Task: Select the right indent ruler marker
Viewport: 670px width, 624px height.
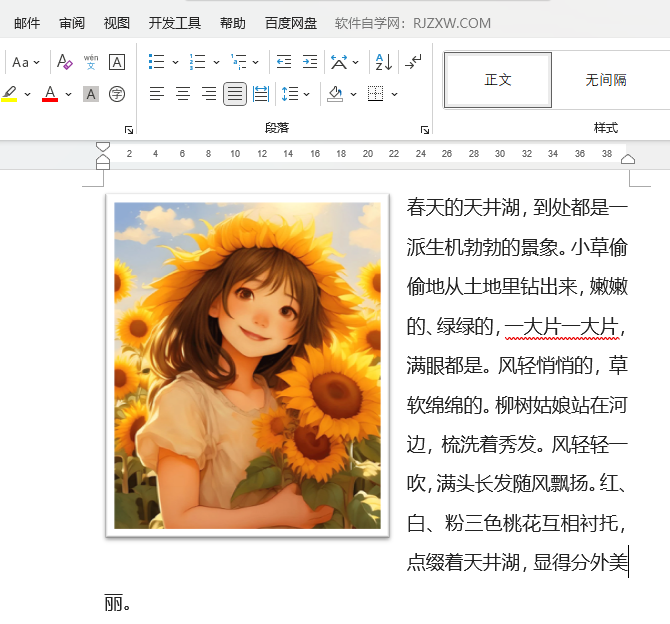Action: (x=628, y=159)
